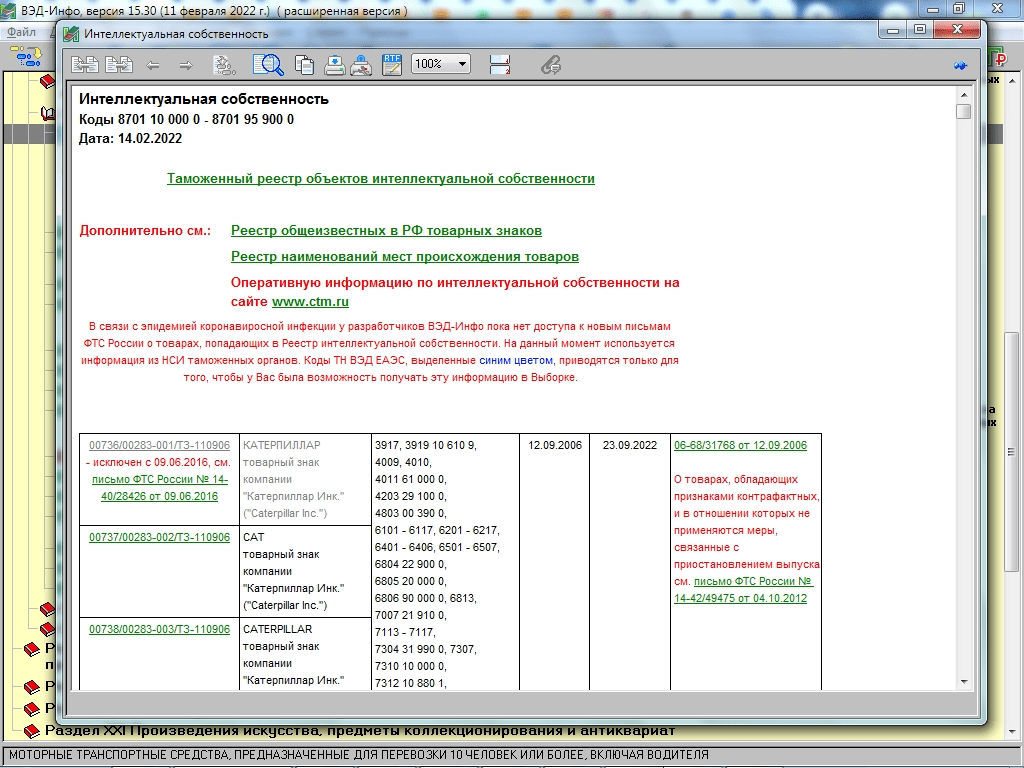Click the text Коды 8701 10 000 0 - 8701 95 900 0
This screenshot has width=1024, height=768.
(186, 120)
